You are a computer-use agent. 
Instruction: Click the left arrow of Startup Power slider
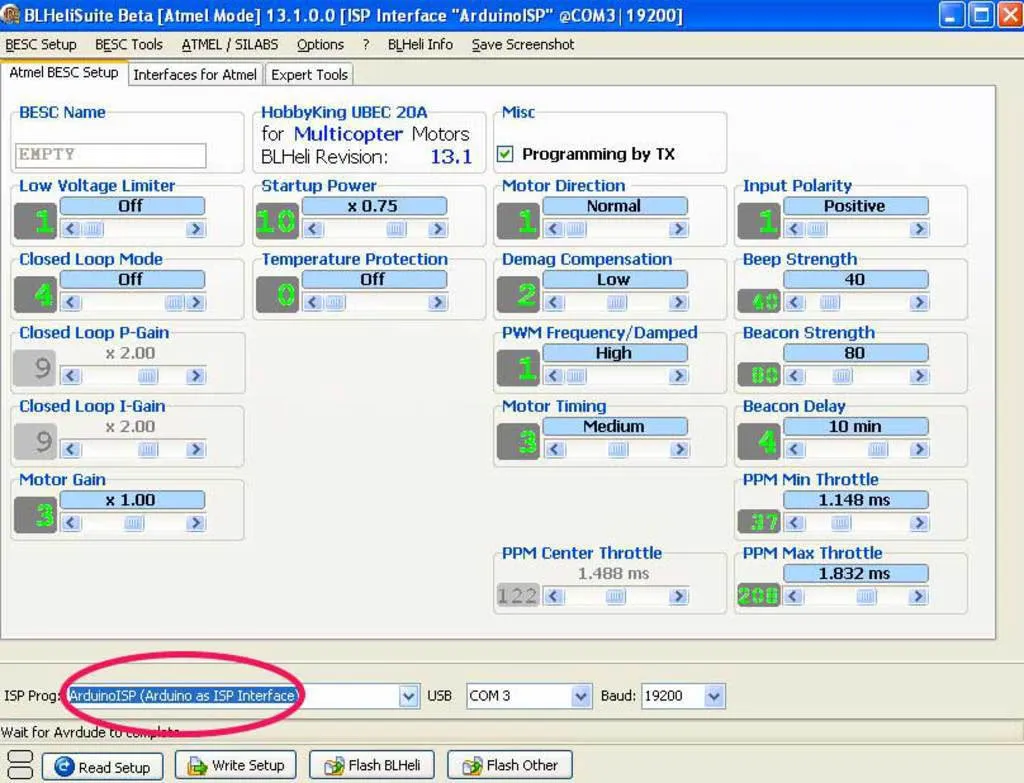(x=312, y=229)
